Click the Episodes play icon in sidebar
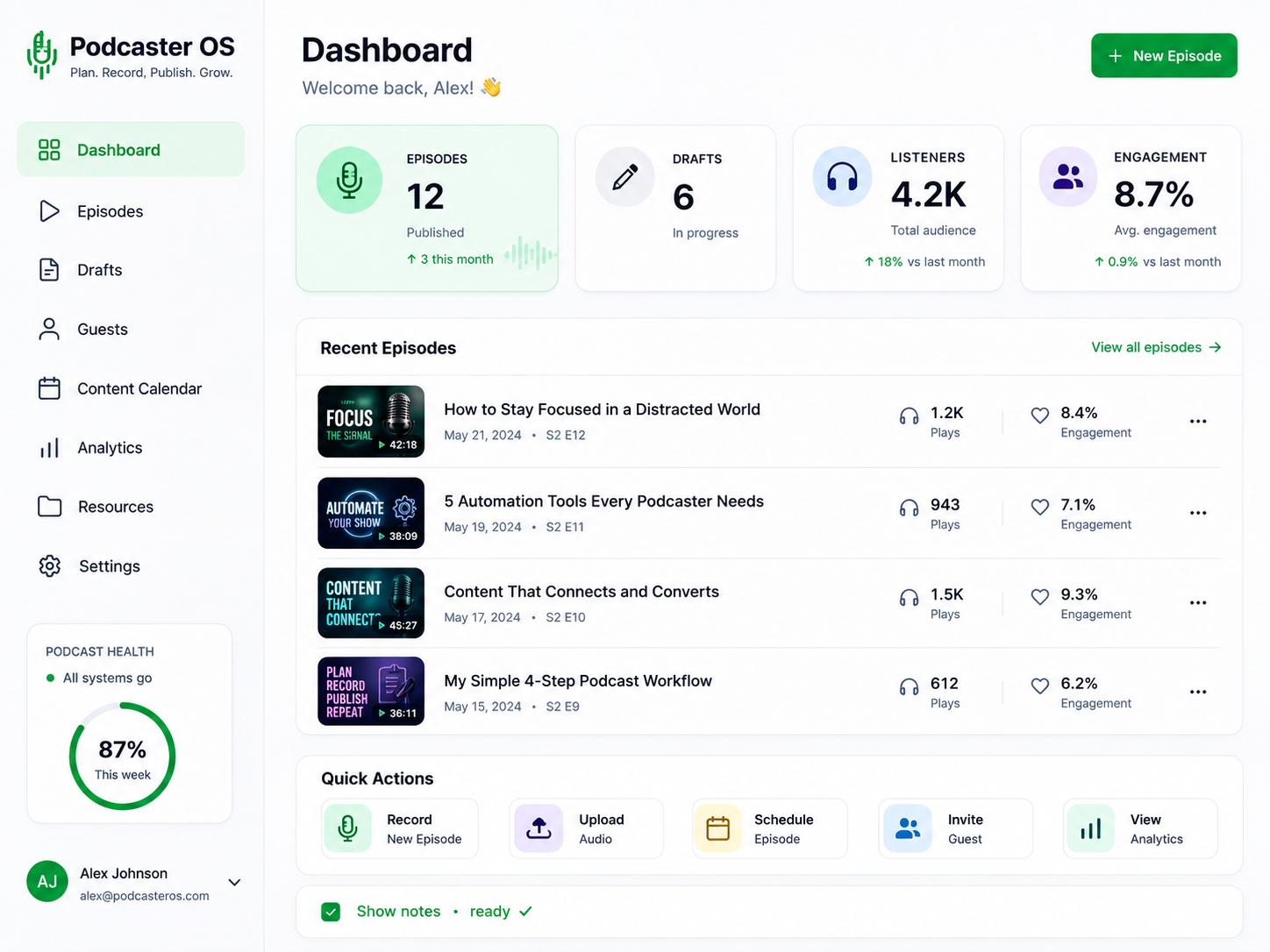1270x952 pixels. pos(49,211)
